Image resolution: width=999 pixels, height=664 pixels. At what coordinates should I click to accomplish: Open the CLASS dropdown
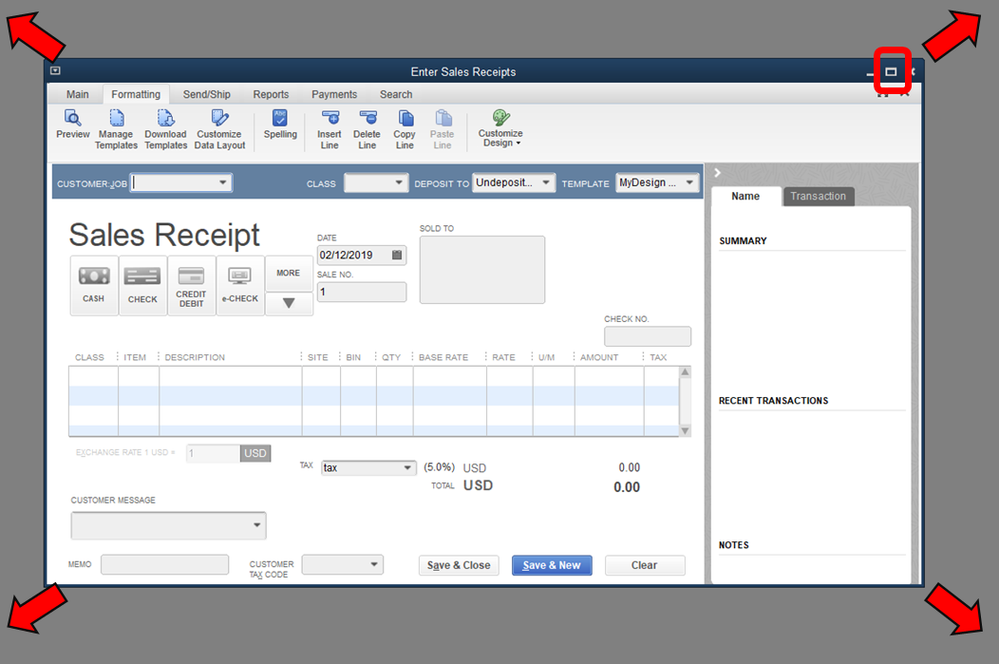[x=399, y=183]
